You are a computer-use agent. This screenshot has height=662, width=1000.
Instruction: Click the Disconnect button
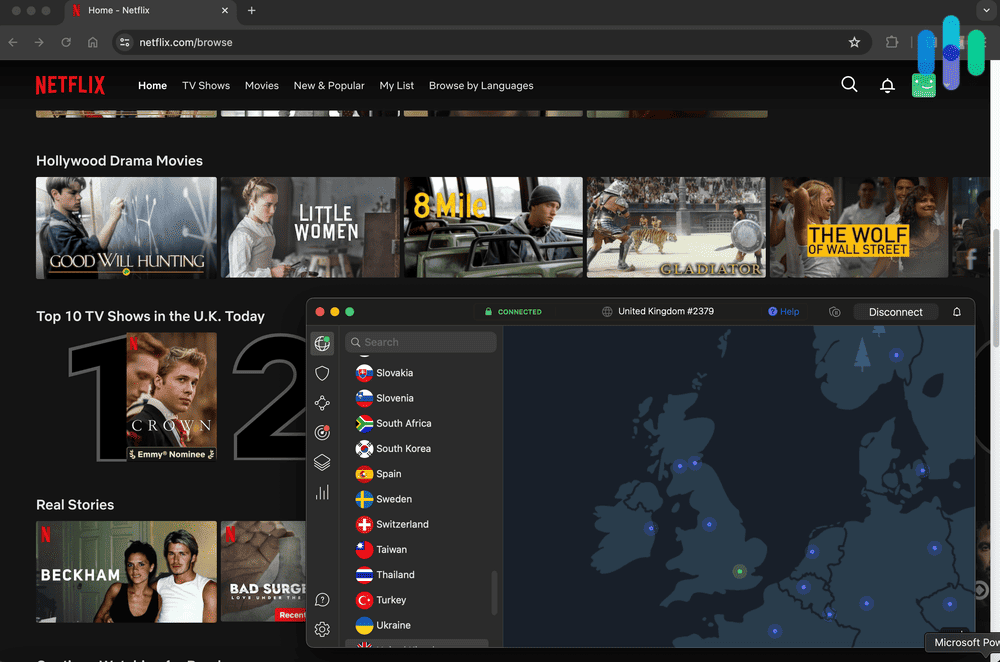pyautogui.click(x=895, y=311)
